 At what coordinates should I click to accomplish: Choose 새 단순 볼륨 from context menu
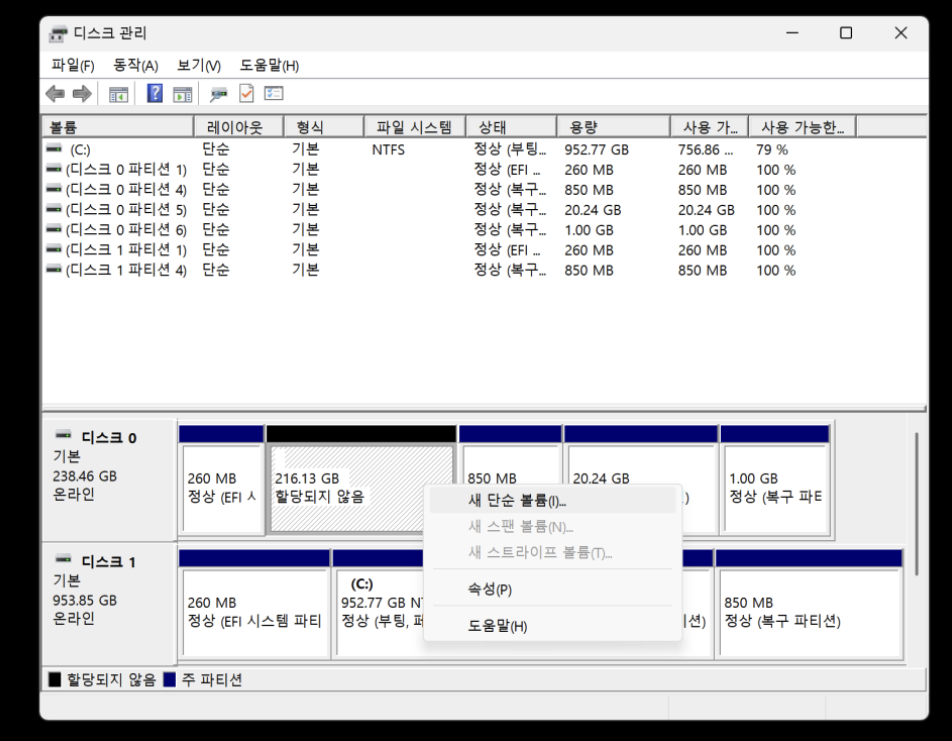516,500
